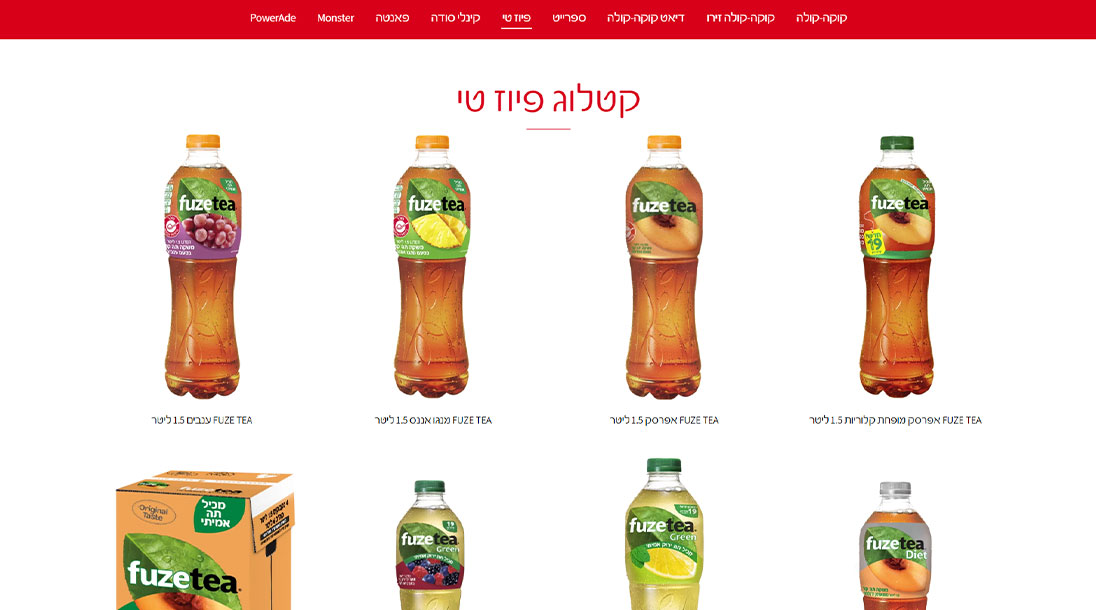The height and width of the screenshot is (610, 1096).
Task: Open the FUZE TEA ענבים 1.5 ליטר link
Action: (202, 420)
